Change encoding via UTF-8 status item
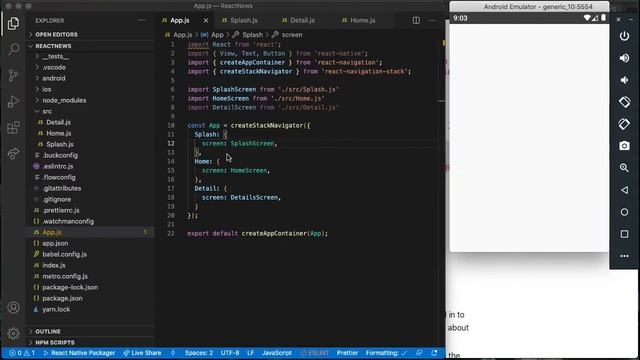Image resolution: width=640 pixels, height=360 pixels. click(230, 353)
